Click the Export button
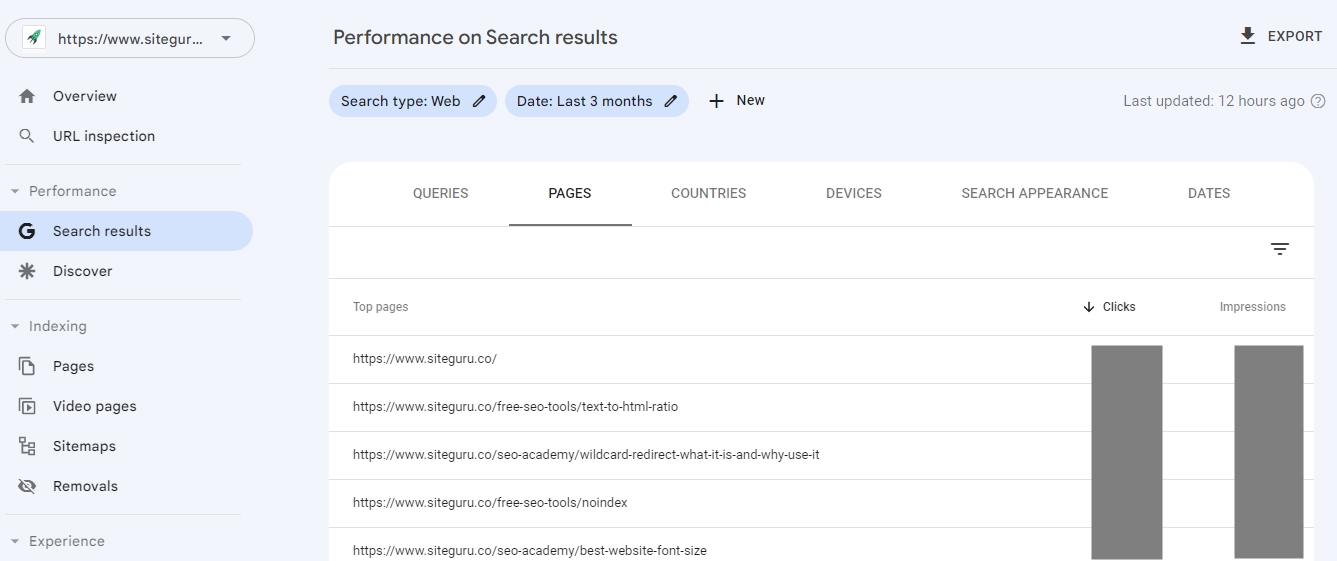Viewport: 1337px width, 561px height. pos(1281,36)
